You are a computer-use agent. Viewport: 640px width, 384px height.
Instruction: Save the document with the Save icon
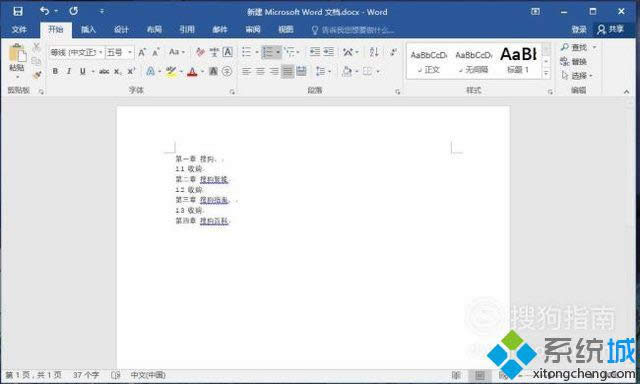[x=18, y=11]
